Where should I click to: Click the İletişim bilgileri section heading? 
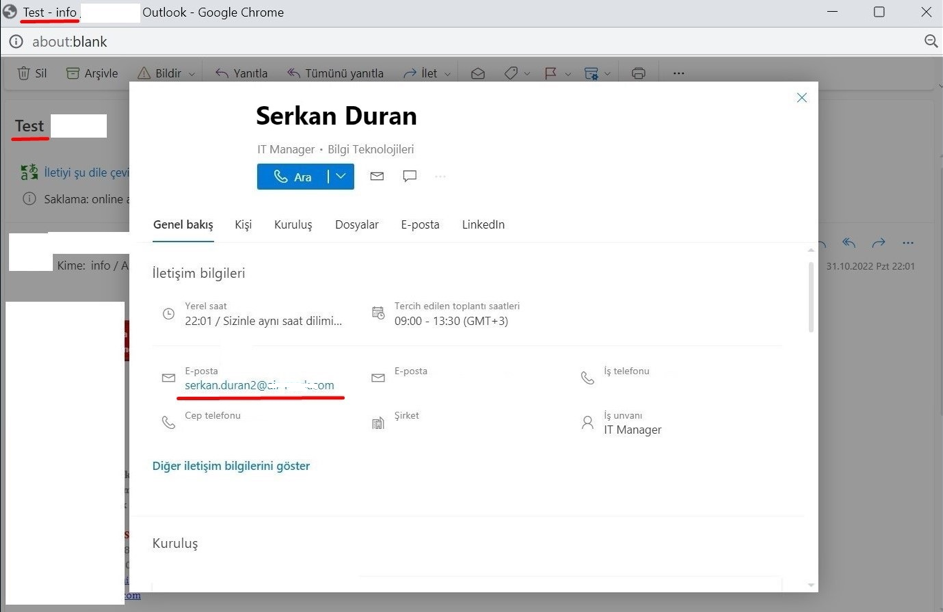pos(198,273)
